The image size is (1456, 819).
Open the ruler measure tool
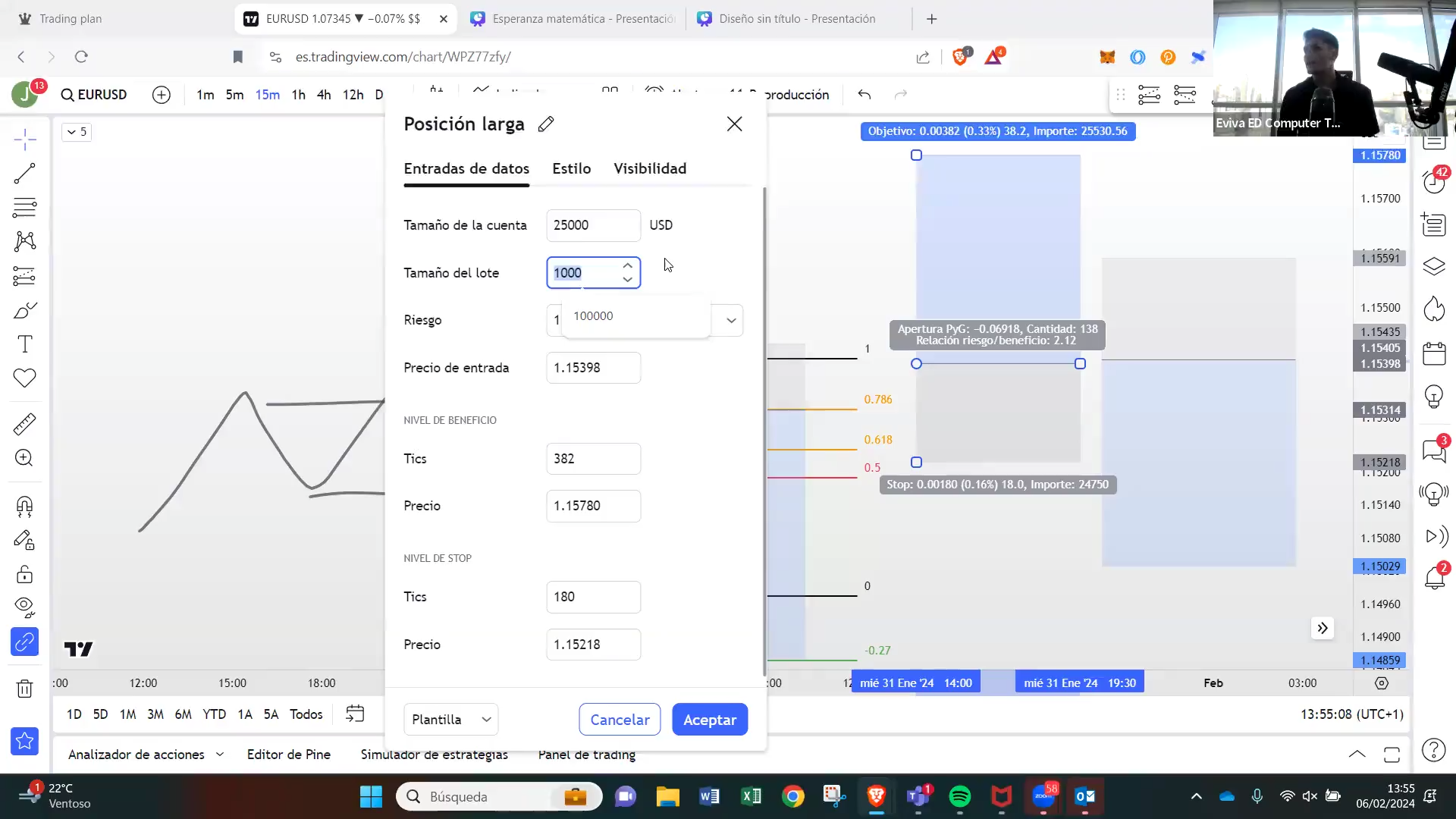coord(24,424)
